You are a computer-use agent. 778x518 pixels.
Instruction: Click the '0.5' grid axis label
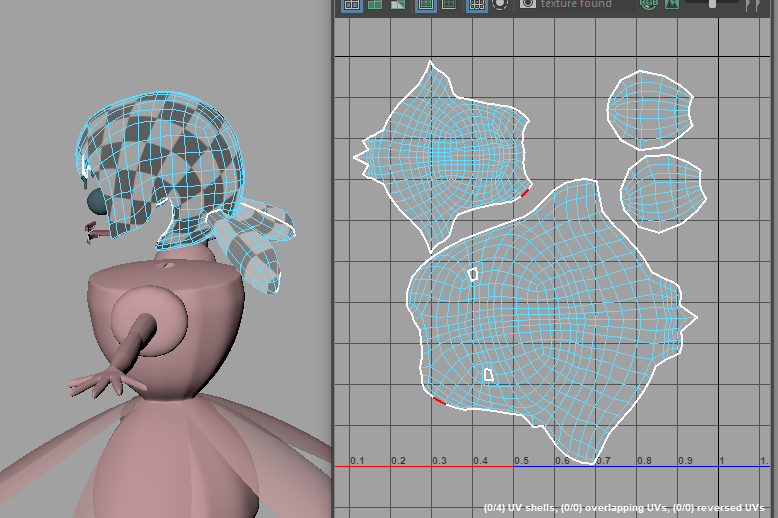click(x=521, y=460)
